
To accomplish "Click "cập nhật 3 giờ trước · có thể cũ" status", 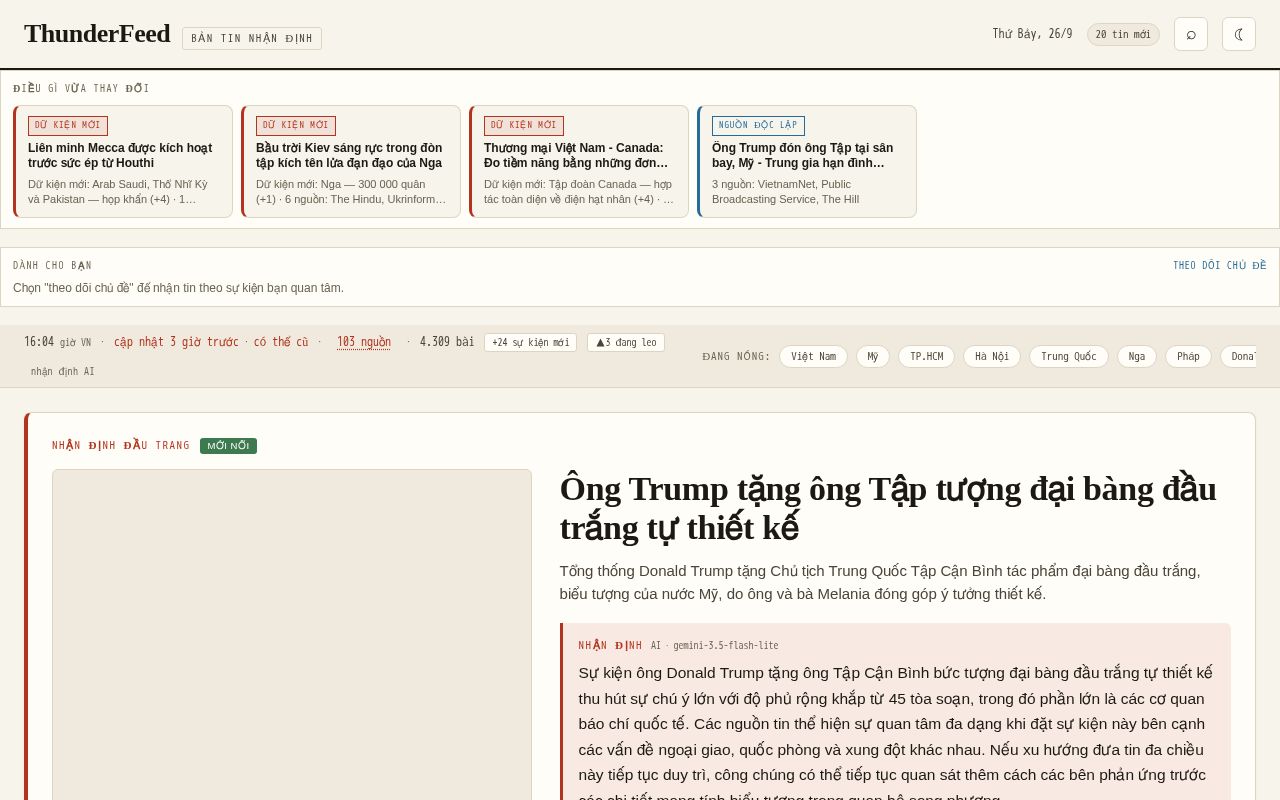I will [211, 342].
